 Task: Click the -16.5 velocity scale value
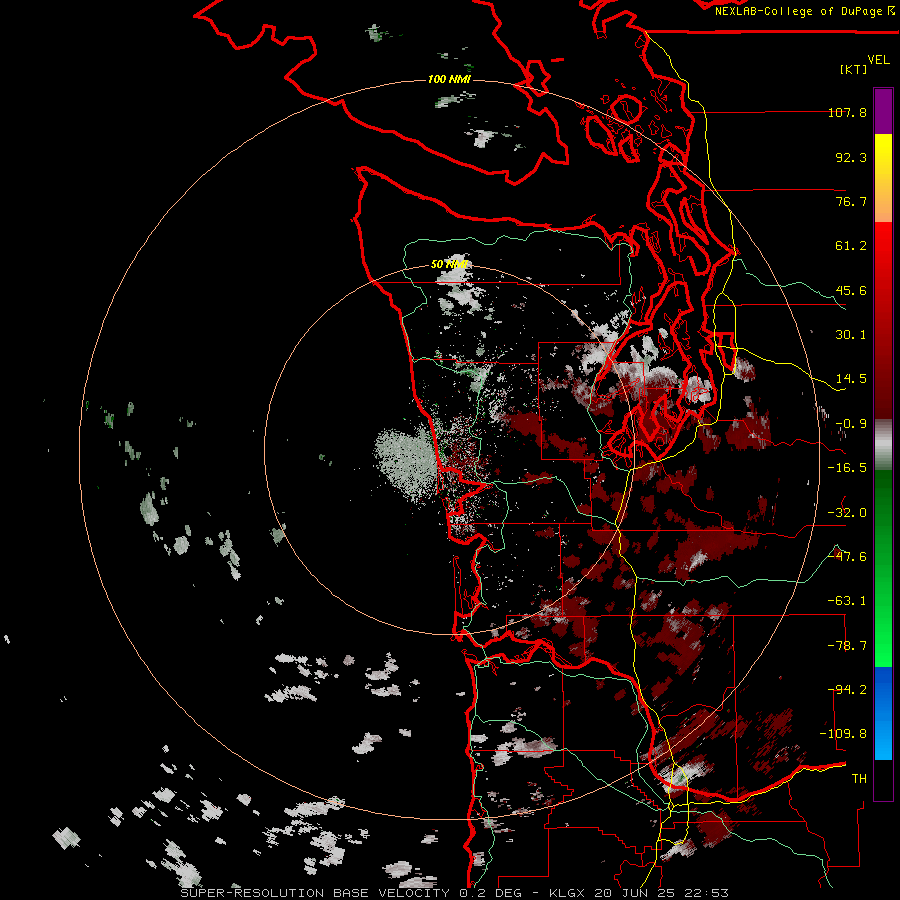847,468
